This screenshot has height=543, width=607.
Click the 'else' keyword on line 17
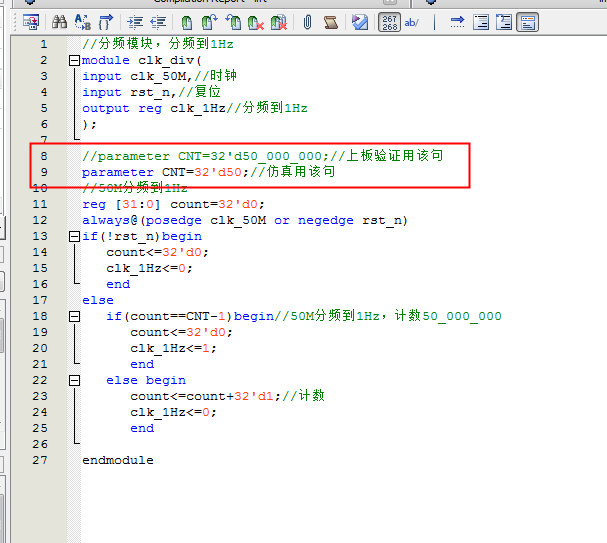[x=98, y=300]
